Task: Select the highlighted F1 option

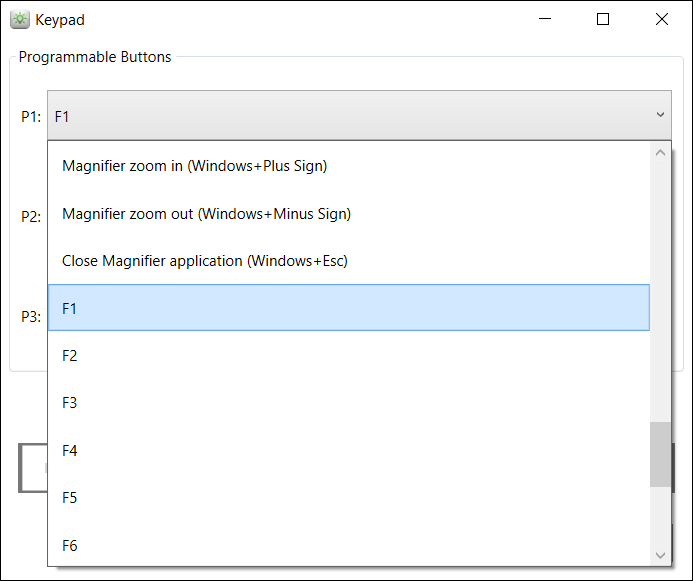Action: pyautogui.click(x=348, y=308)
